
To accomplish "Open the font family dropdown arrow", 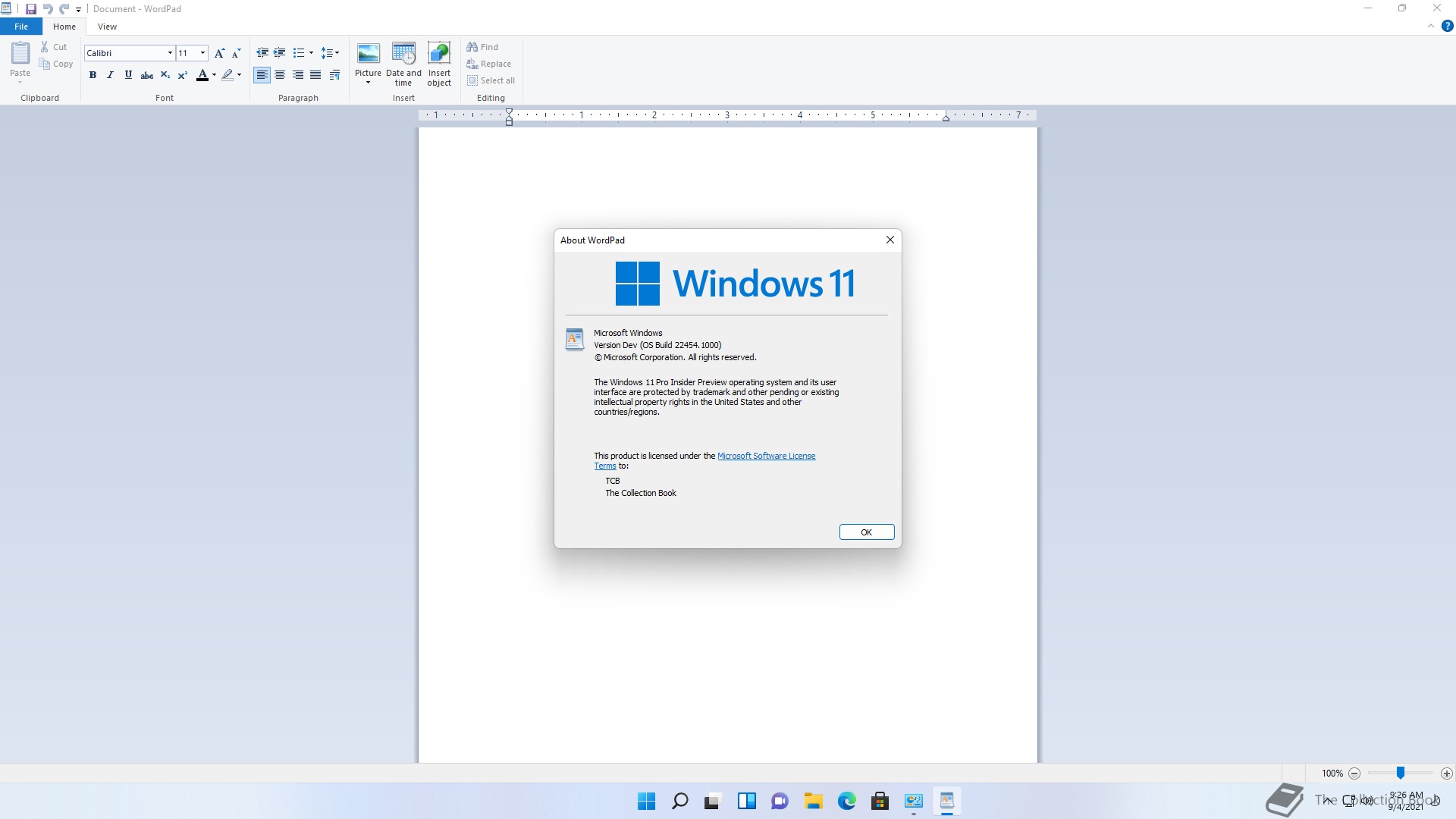I will click(x=170, y=53).
